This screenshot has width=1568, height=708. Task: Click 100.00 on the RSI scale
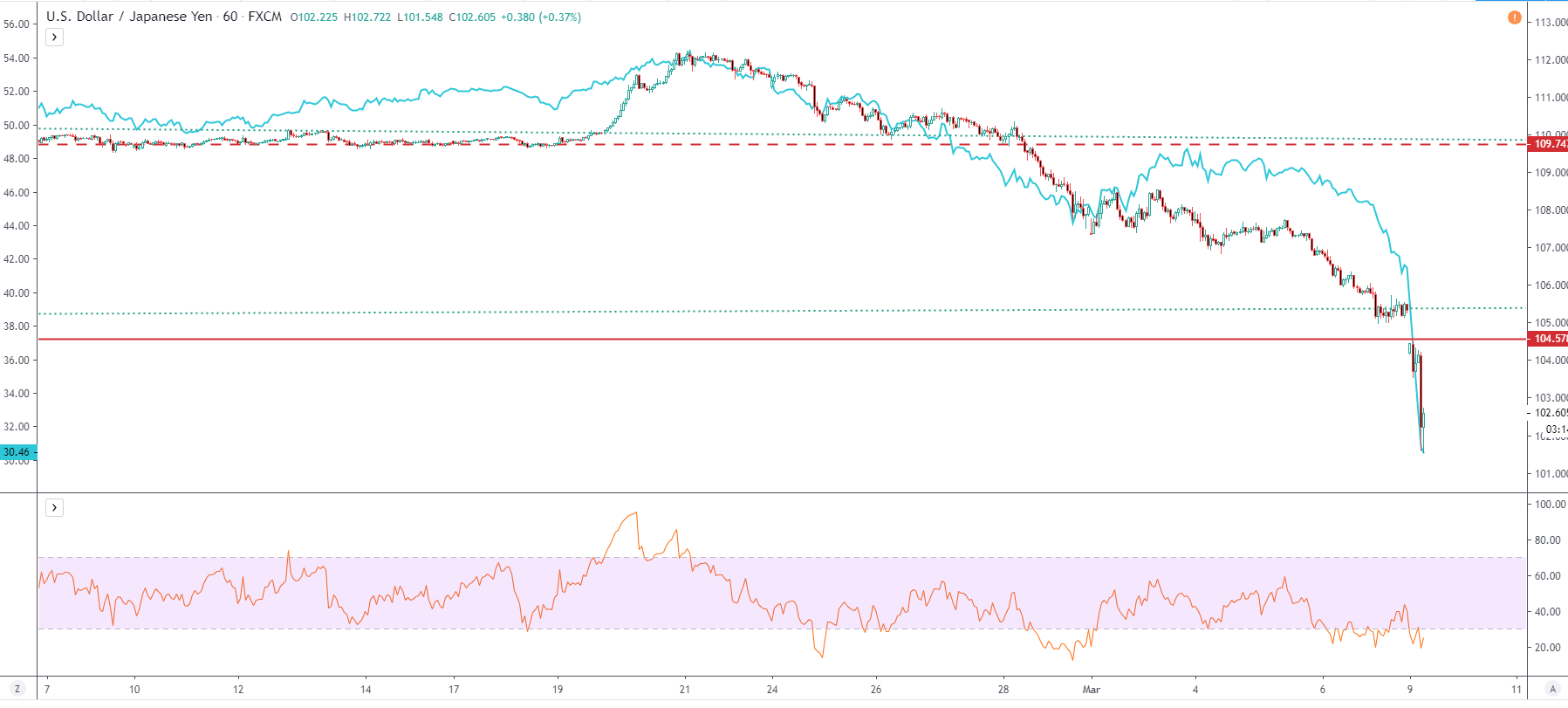coord(1551,505)
